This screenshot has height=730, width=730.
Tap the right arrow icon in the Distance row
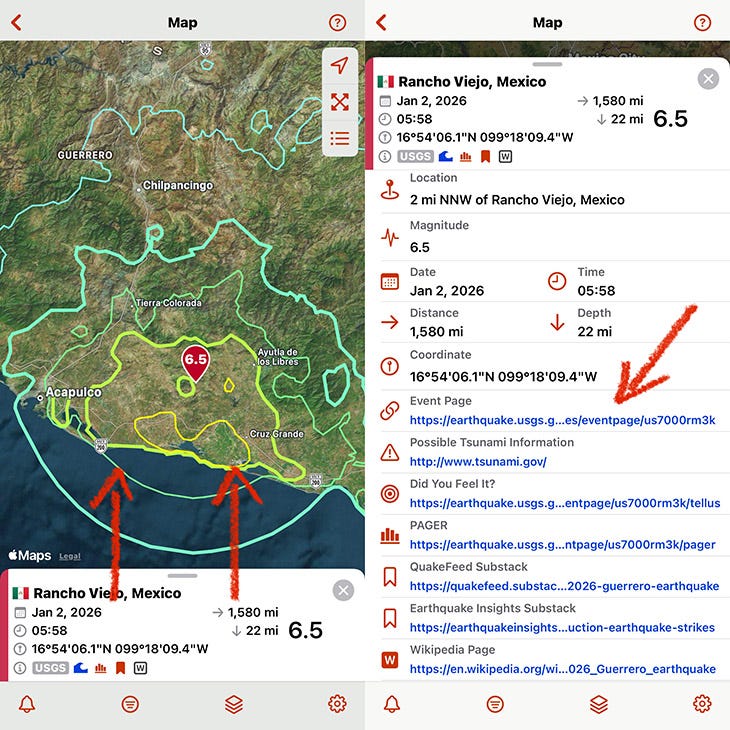(390, 322)
